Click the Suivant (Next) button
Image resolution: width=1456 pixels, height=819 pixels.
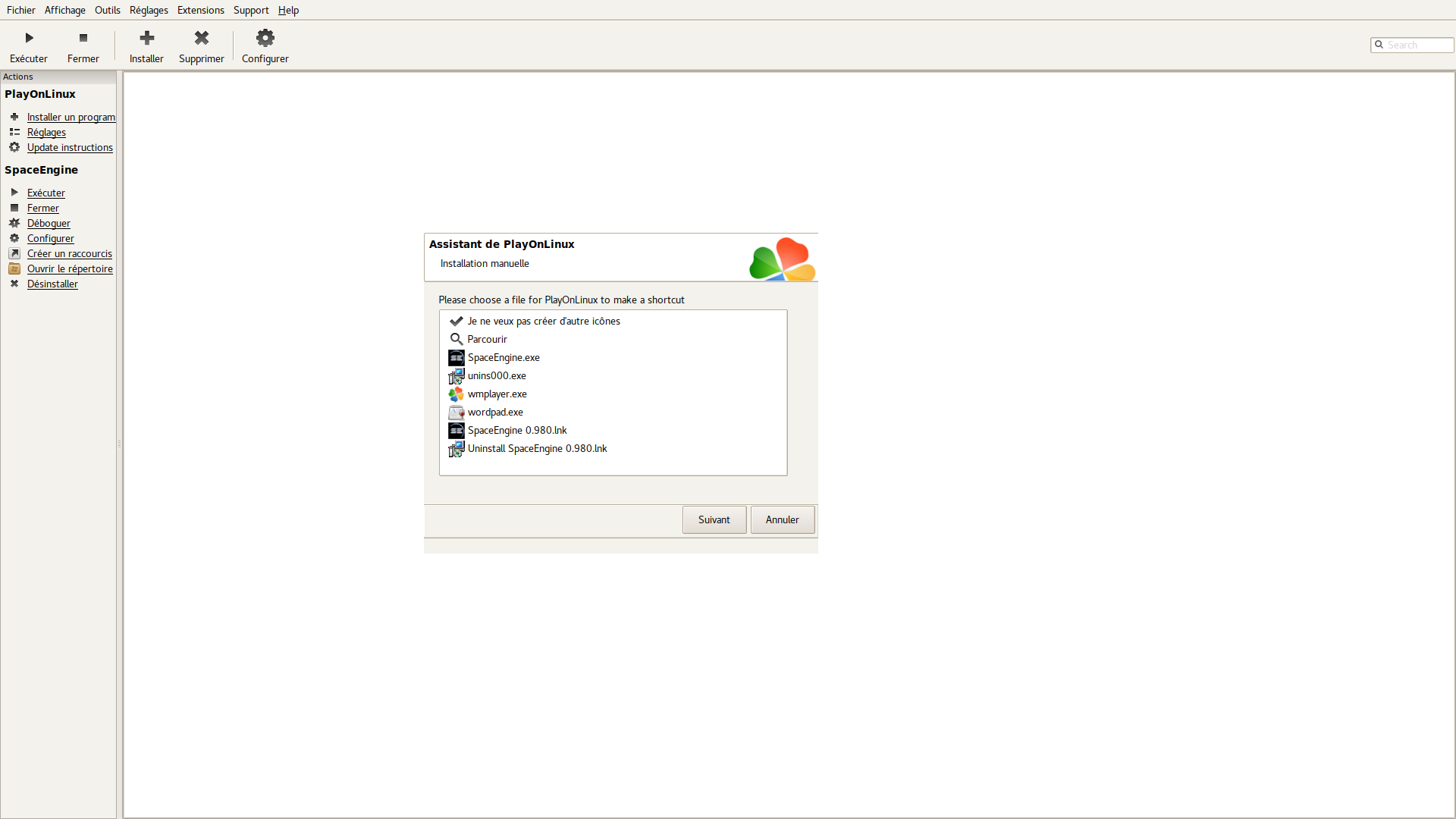[x=714, y=519]
